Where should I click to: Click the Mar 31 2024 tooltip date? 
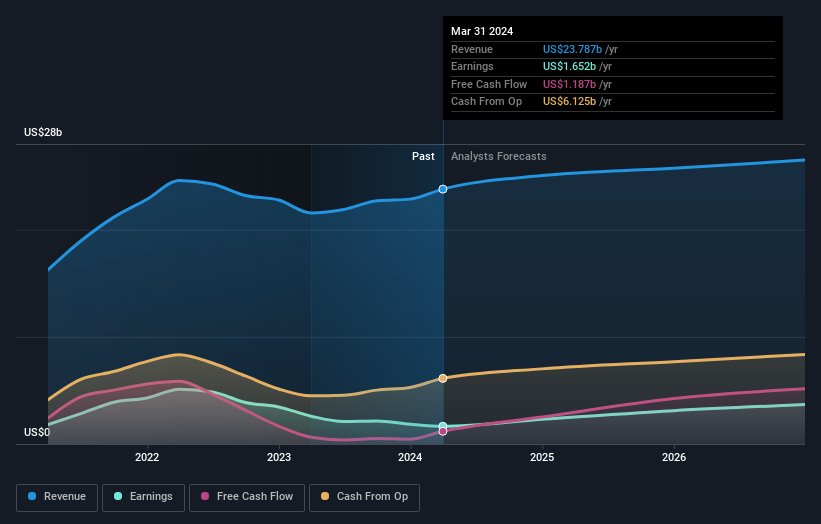pyautogui.click(x=482, y=31)
